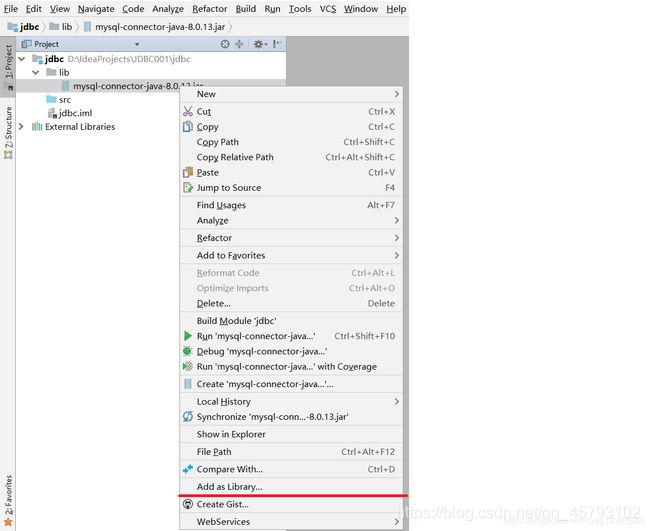Click the jdbc module folder icon

pyautogui.click(x=38, y=59)
